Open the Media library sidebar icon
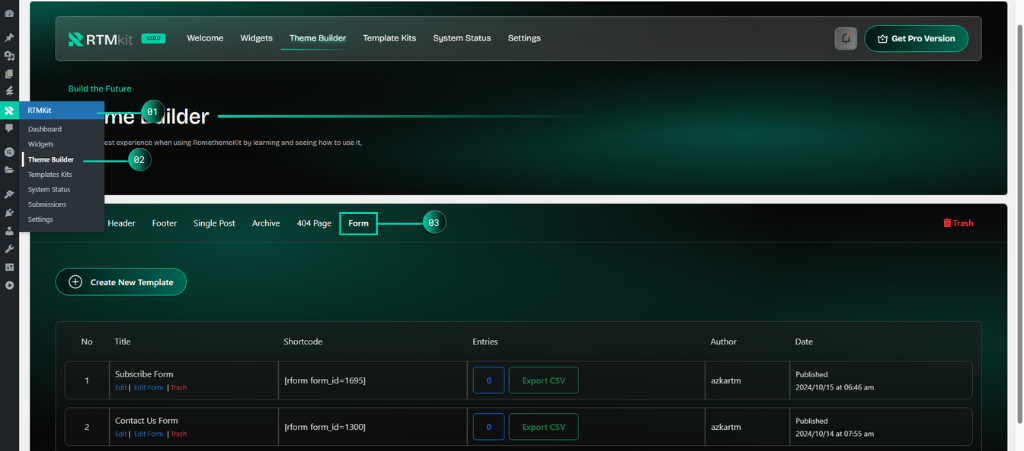 (x=9, y=56)
